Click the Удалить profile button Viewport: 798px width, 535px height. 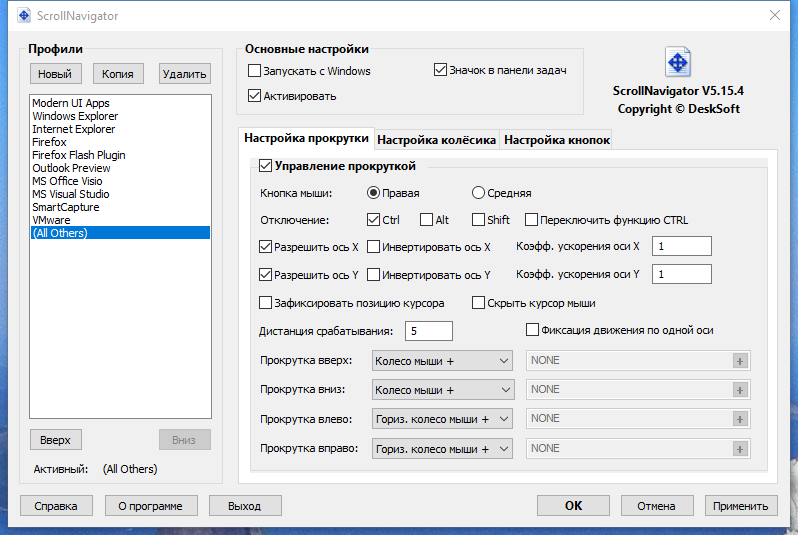[x=184, y=74]
